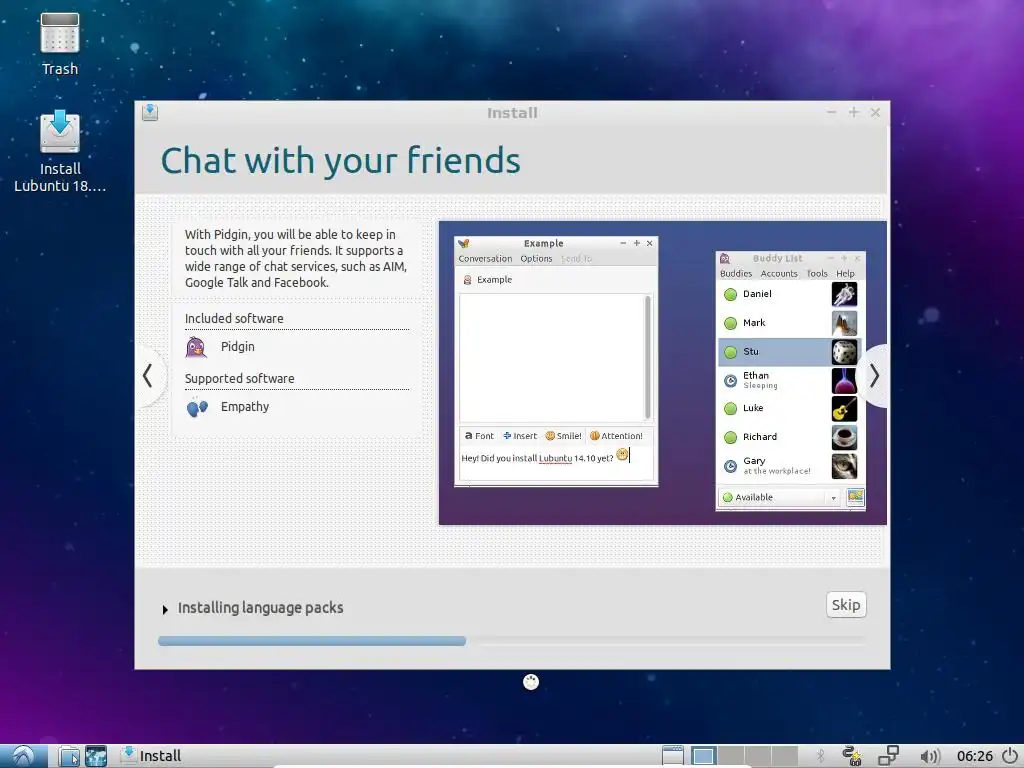Click the Buddy List Pidgin icon
The image size is (1024, 768).
coord(725,259)
